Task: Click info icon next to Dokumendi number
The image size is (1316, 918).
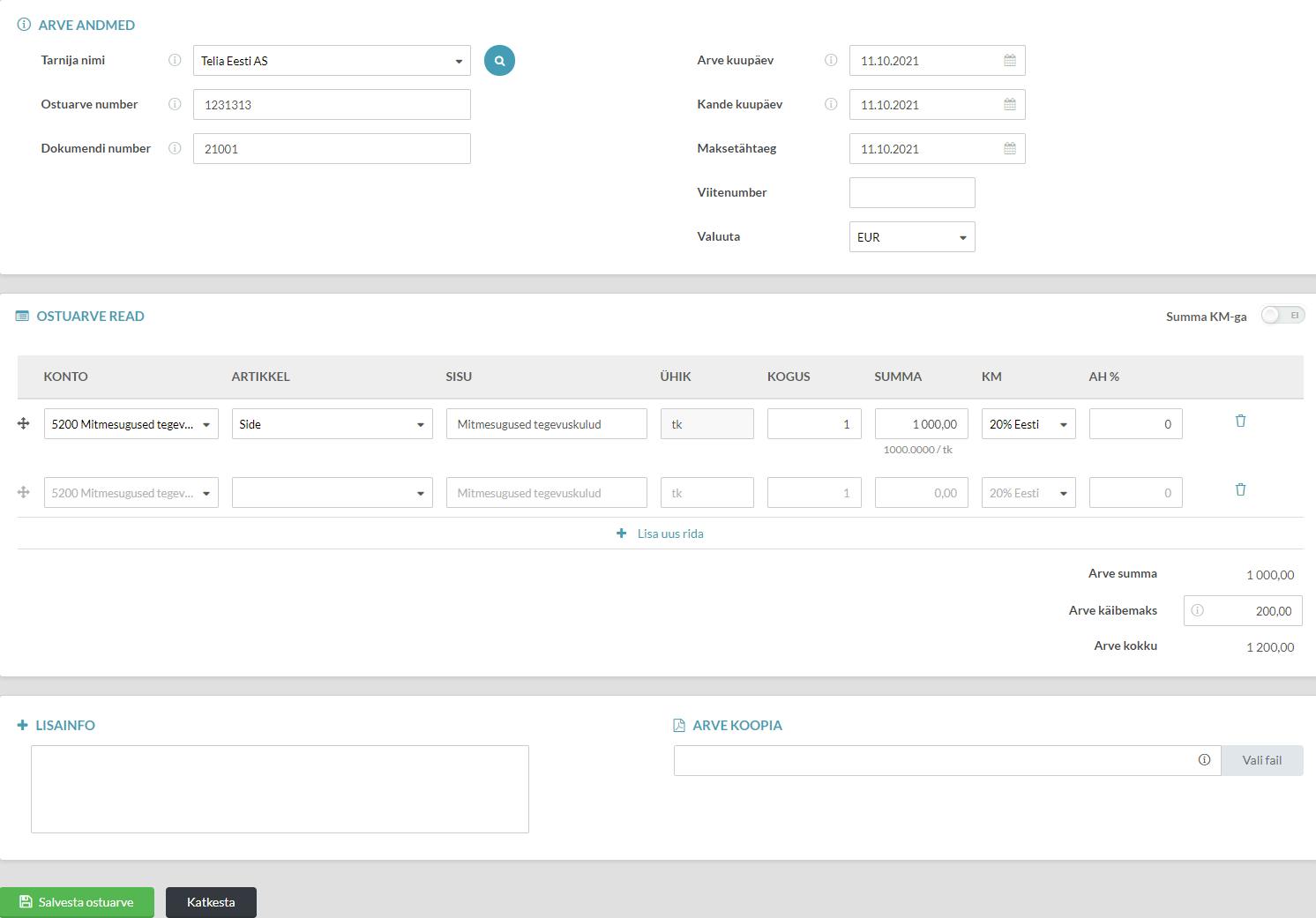Action: coord(175,148)
